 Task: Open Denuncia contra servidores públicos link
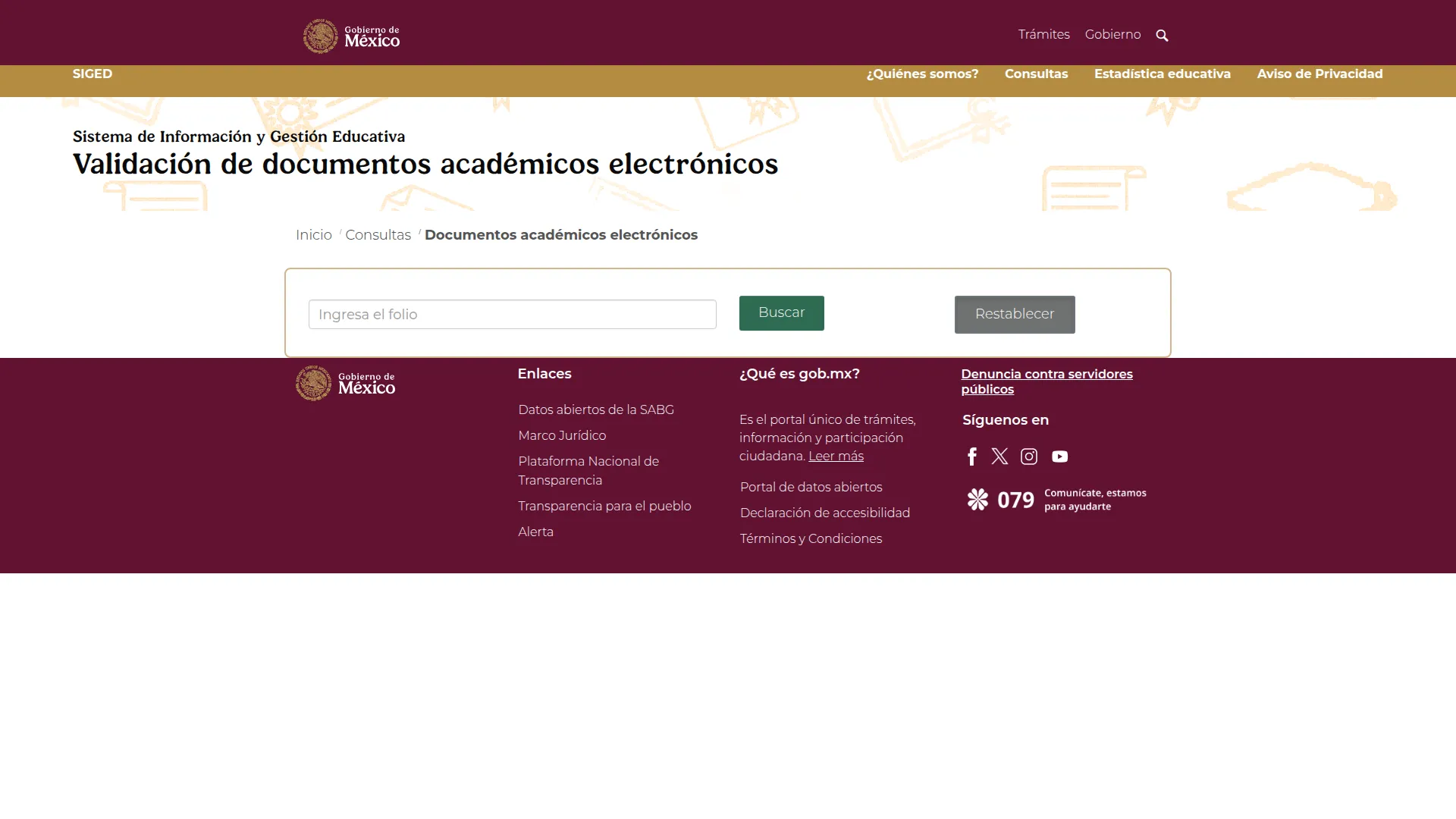pyautogui.click(x=1046, y=381)
